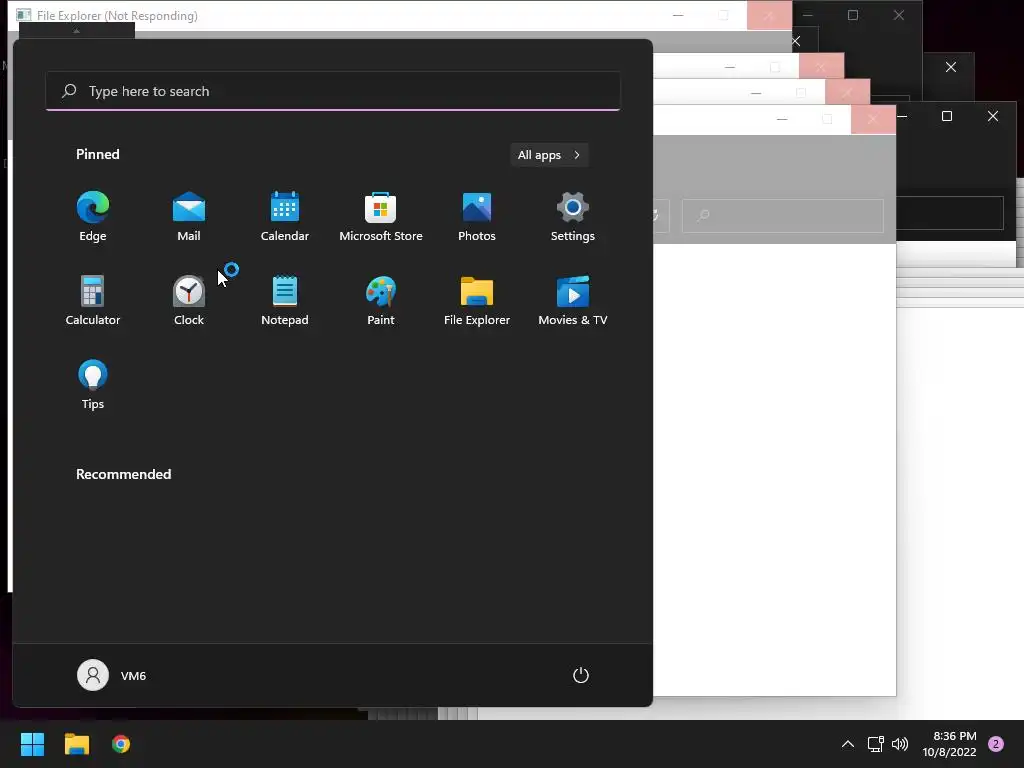The image size is (1024, 768).
Task: Launch Notepad from Pinned apps
Action: pos(285,300)
